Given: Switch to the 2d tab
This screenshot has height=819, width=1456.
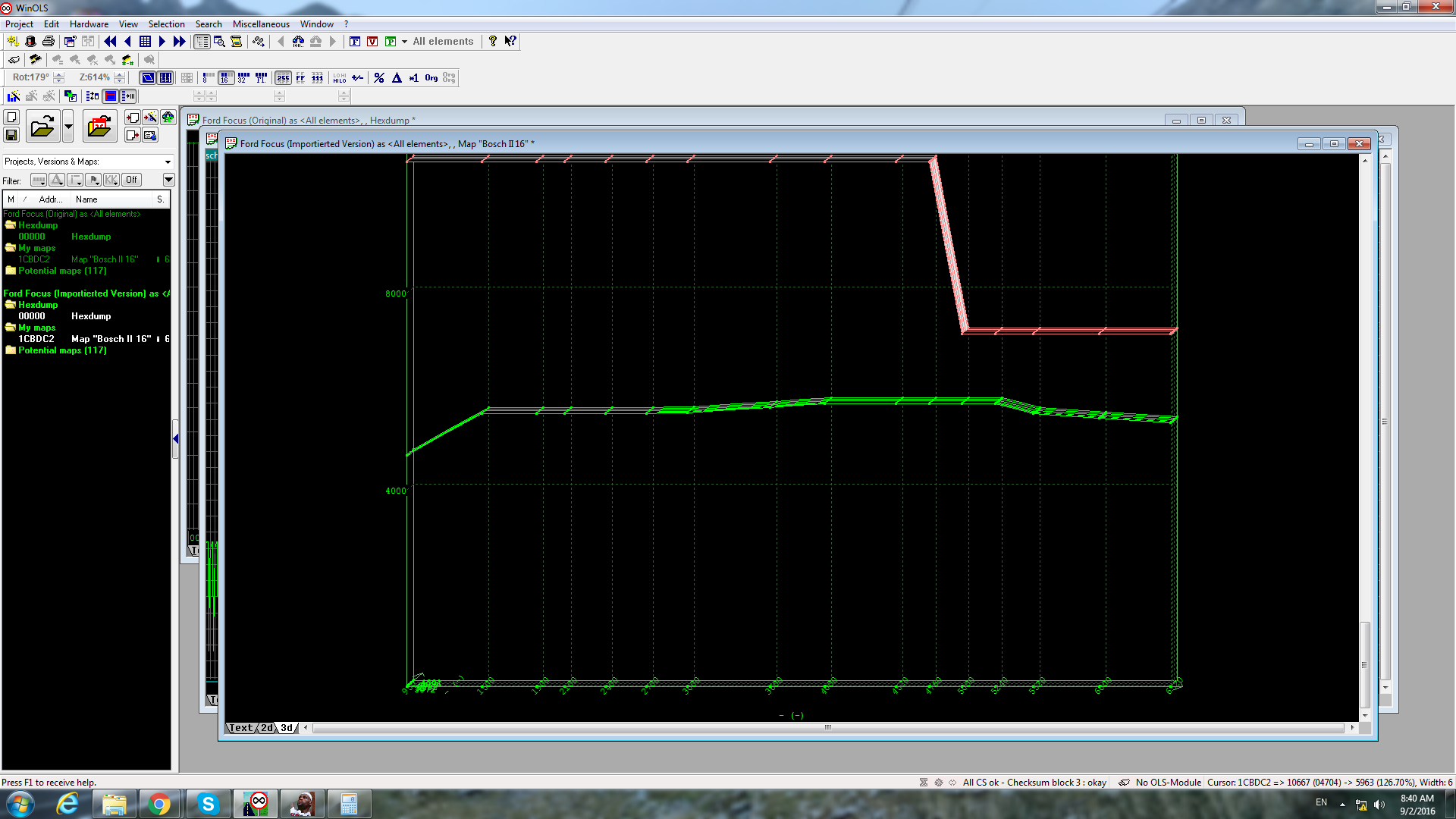Looking at the screenshot, I should pos(267,728).
